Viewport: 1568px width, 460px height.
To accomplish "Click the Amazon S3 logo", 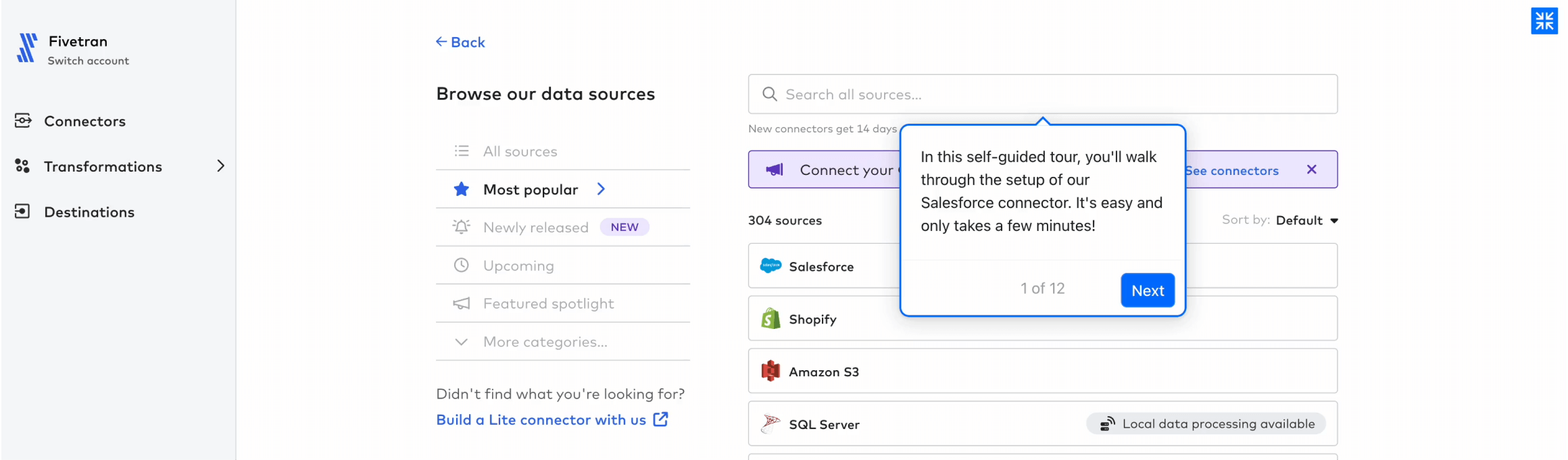I will tap(770, 371).
